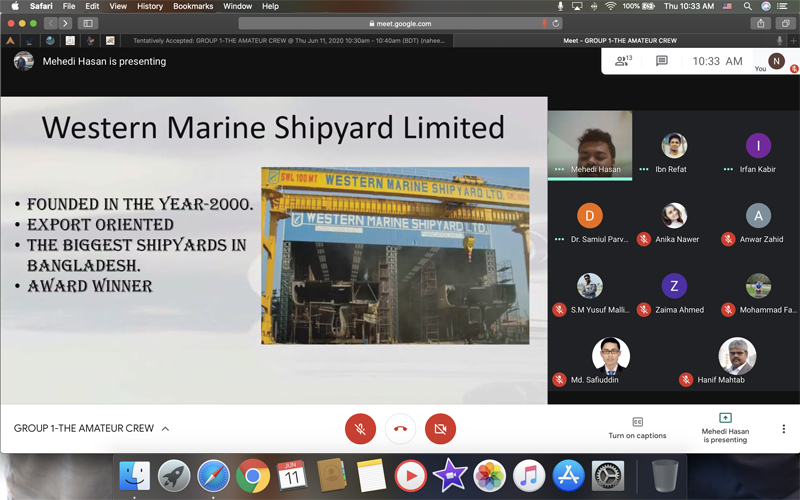The width and height of the screenshot is (800, 500).
Task: Select Irfan Kabir participant avatar
Action: tap(758, 145)
